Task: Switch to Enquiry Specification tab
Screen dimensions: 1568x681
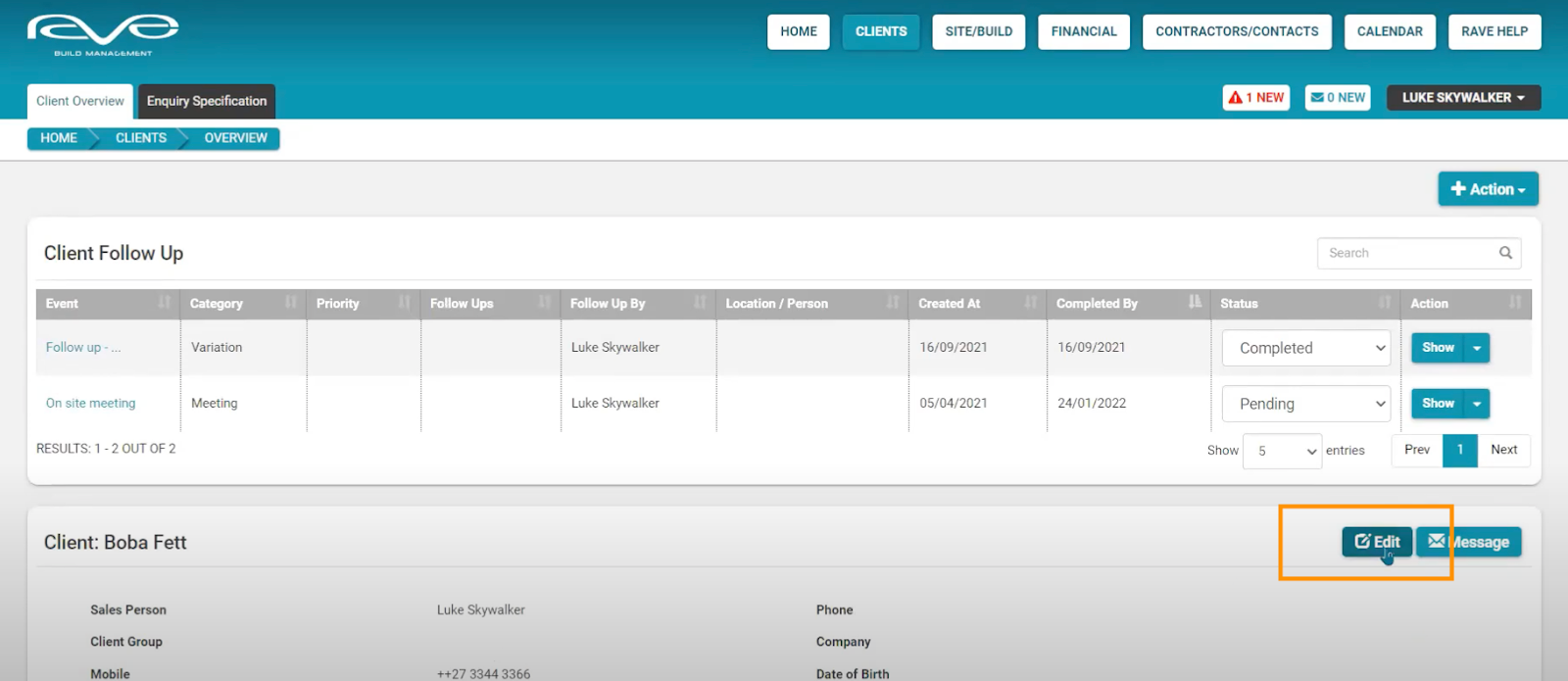Action: click(207, 101)
